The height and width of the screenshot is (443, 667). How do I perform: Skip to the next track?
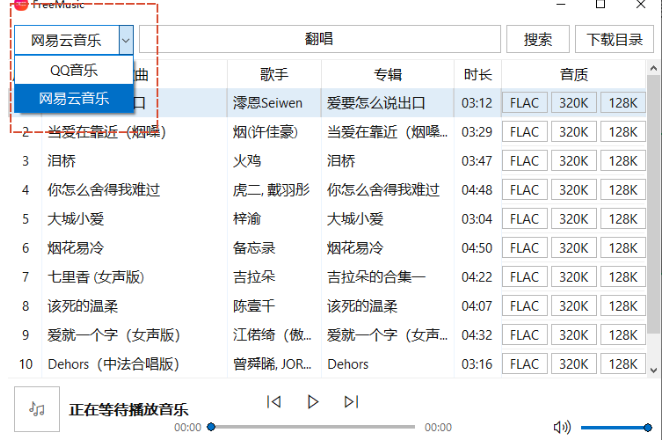pyautogui.click(x=351, y=402)
